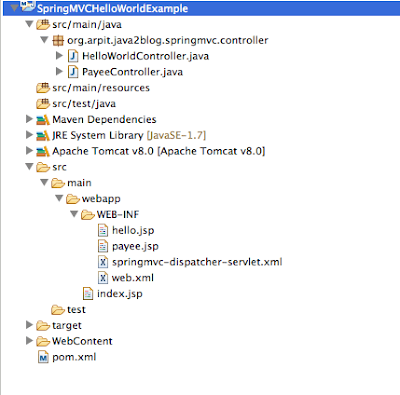Click the HelloWorldController.java file icon

click(73, 56)
